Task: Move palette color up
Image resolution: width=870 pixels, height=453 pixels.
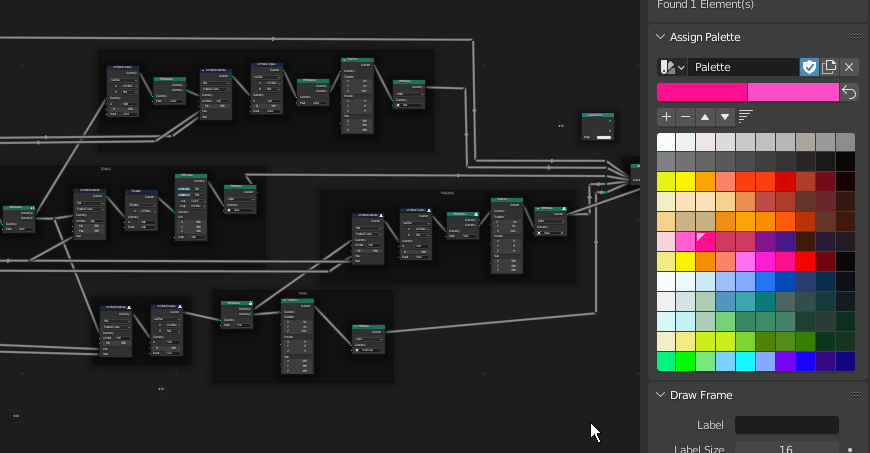Action: [x=705, y=117]
